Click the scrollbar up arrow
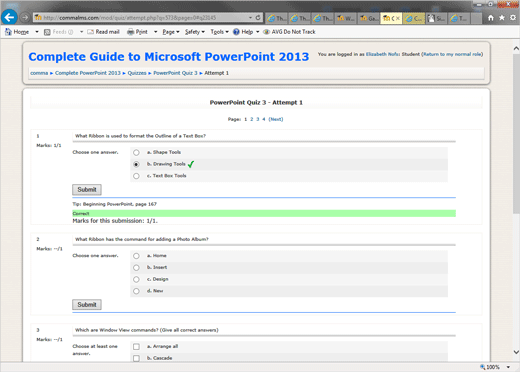 (x=516, y=48)
